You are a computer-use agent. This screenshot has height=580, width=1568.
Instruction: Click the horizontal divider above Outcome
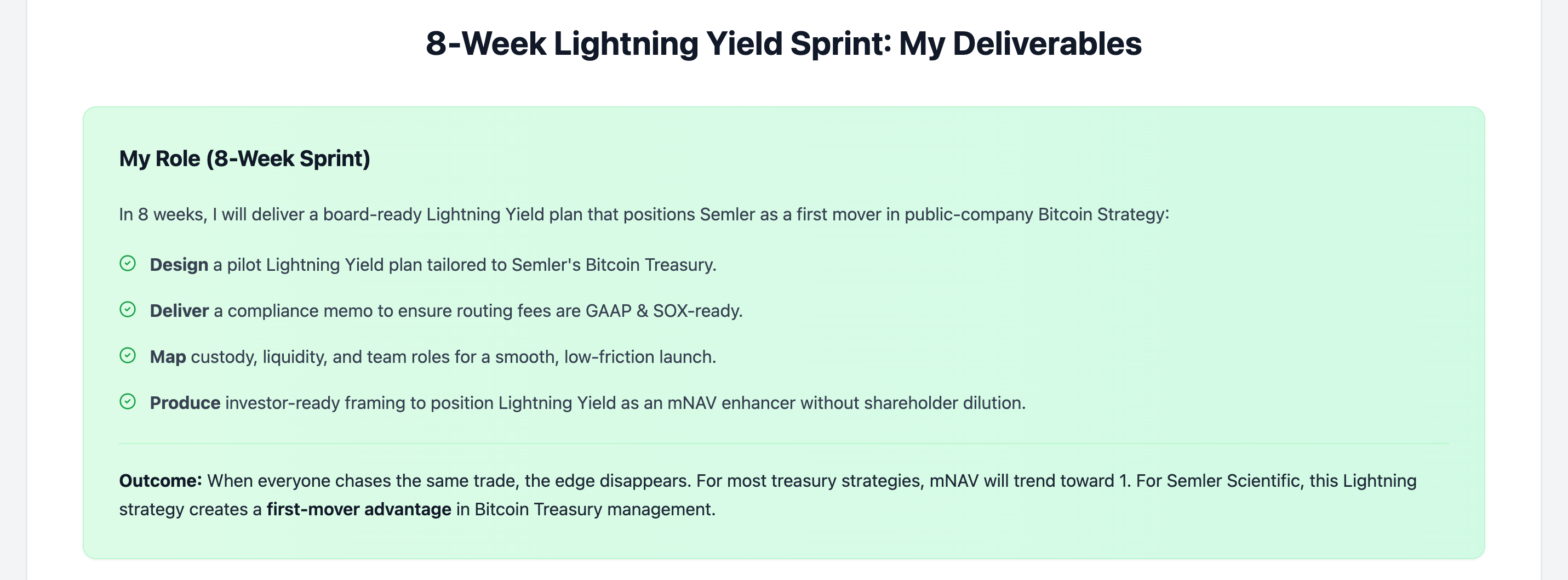783,443
